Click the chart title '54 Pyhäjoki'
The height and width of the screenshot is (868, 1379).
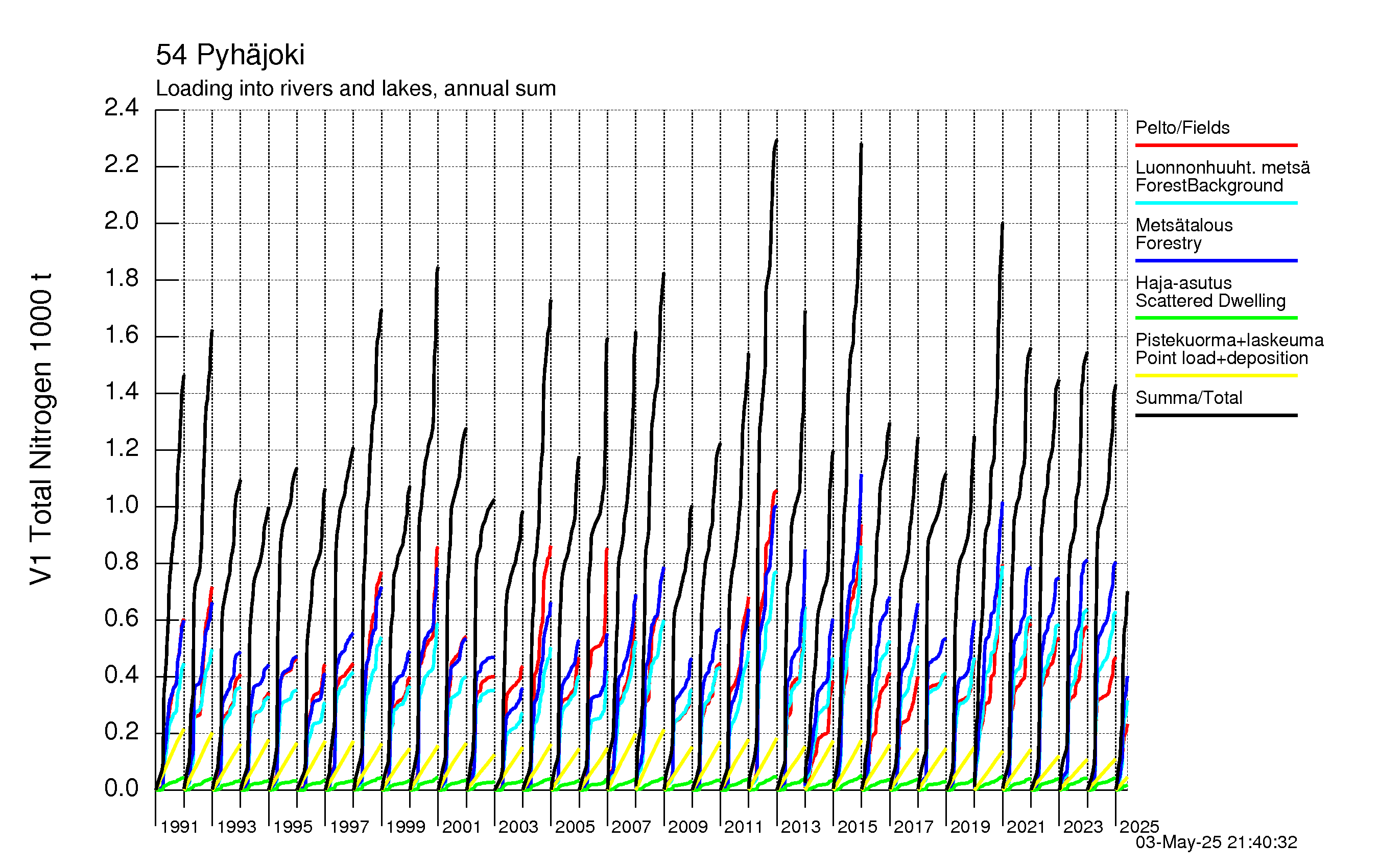230,56
